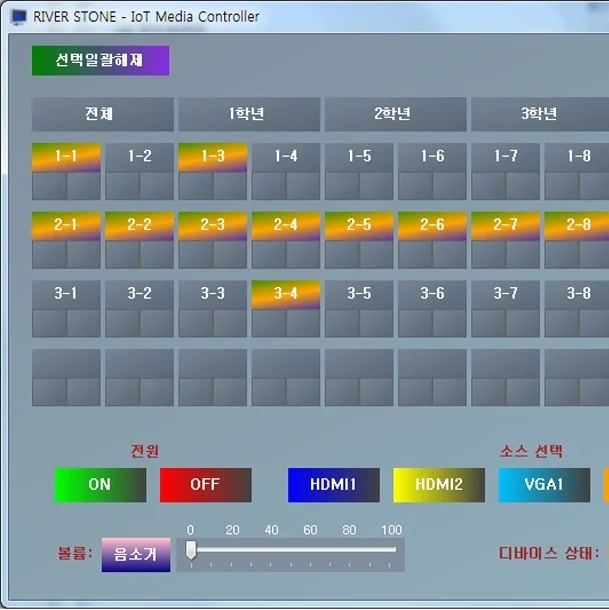Viewport: 609px width, 610px height.
Task: Select classroom 1-8
Action: [577, 157]
